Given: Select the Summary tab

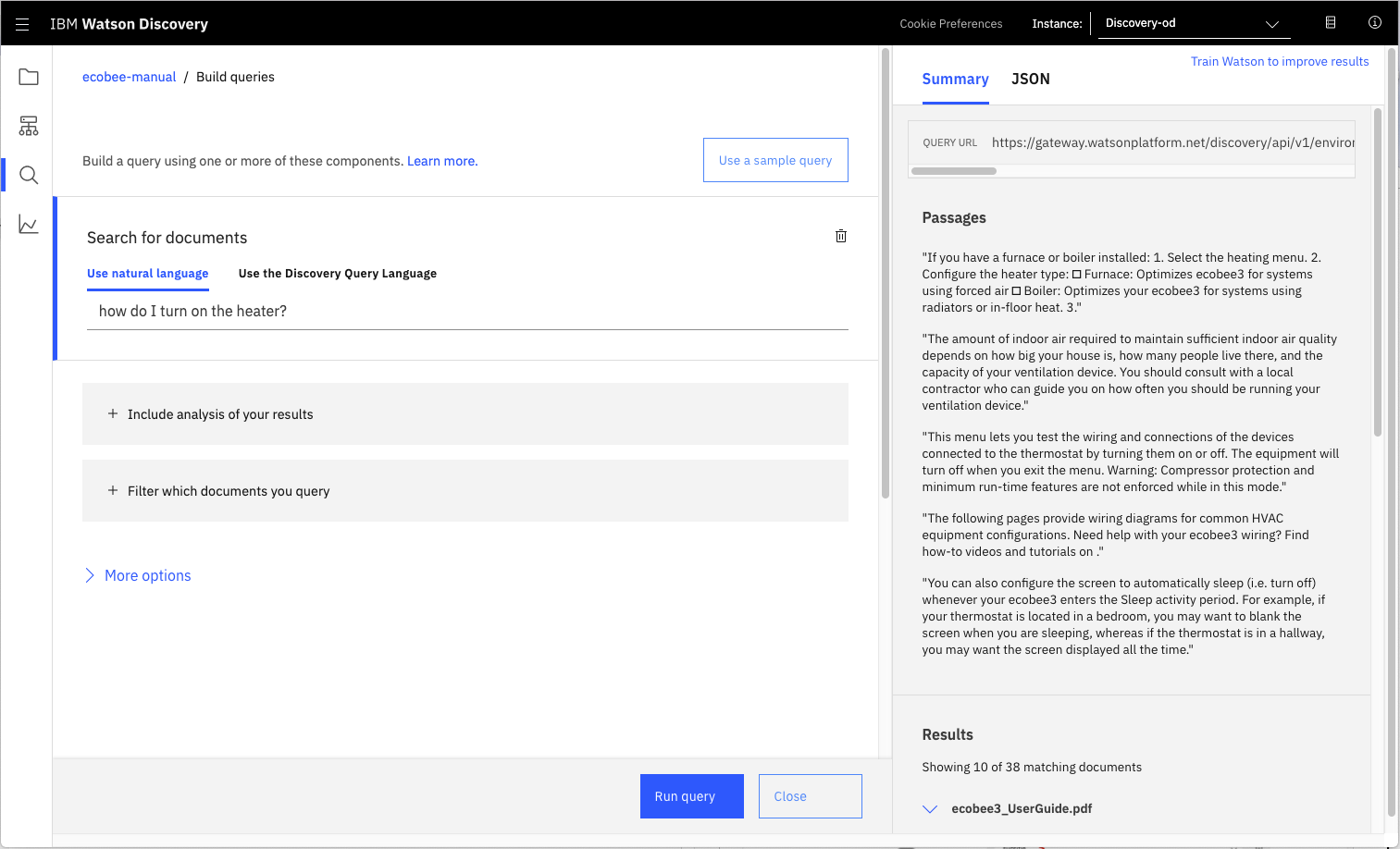Looking at the screenshot, I should [x=955, y=80].
